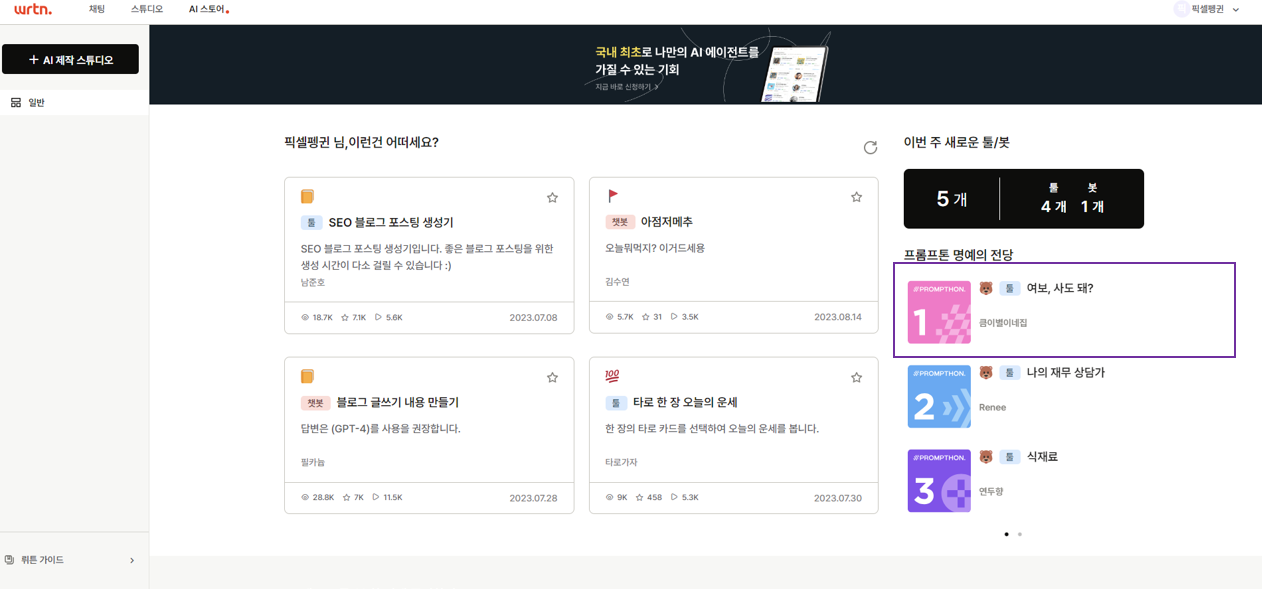Select 일반 in the sidebar

pos(74,102)
